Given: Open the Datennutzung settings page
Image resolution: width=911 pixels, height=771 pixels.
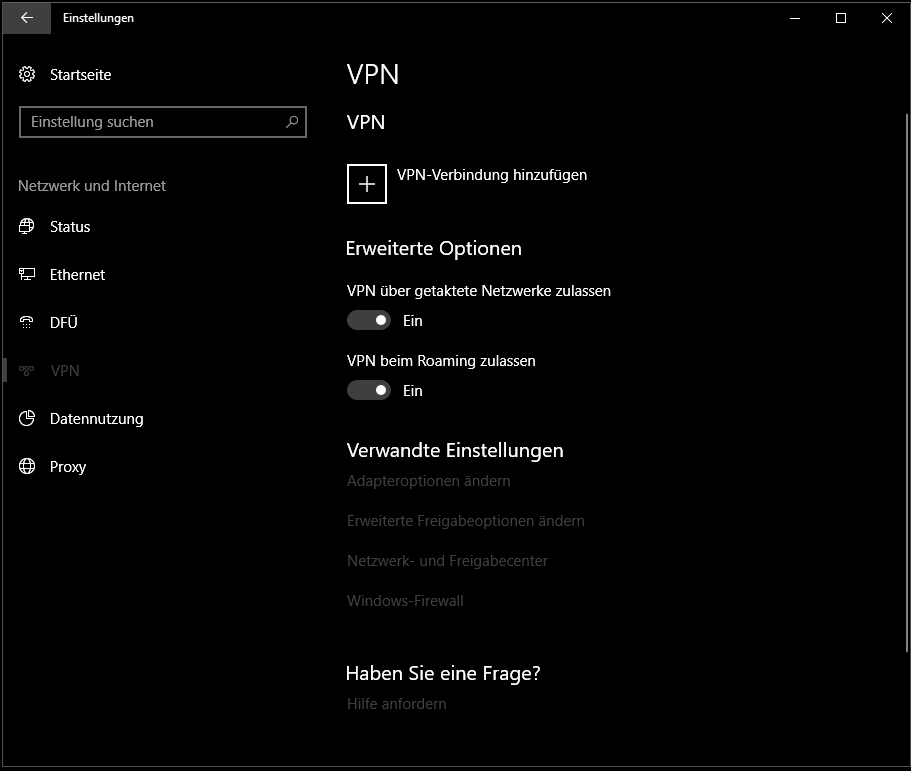Looking at the screenshot, I should point(96,419).
